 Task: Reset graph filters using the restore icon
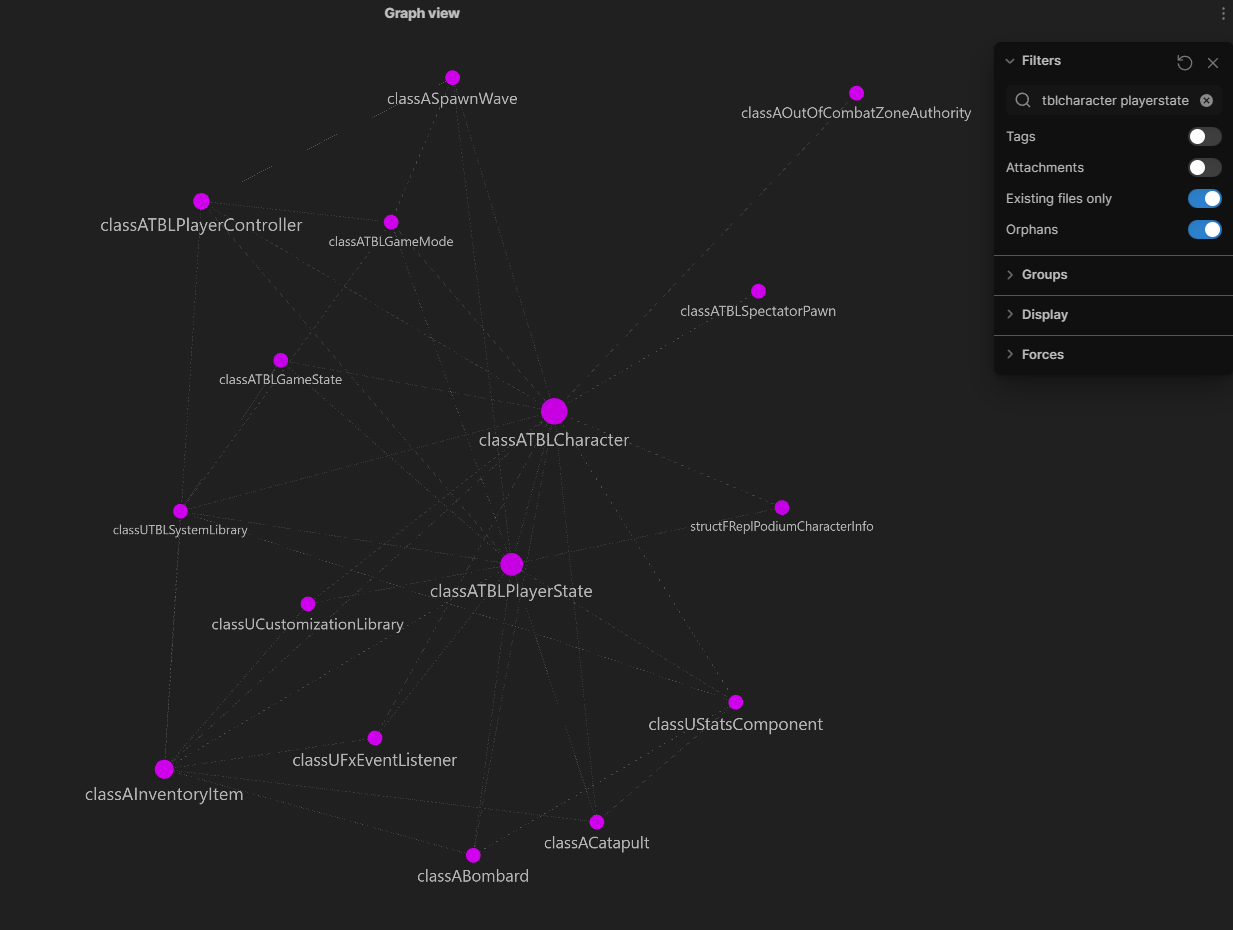pos(1184,62)
